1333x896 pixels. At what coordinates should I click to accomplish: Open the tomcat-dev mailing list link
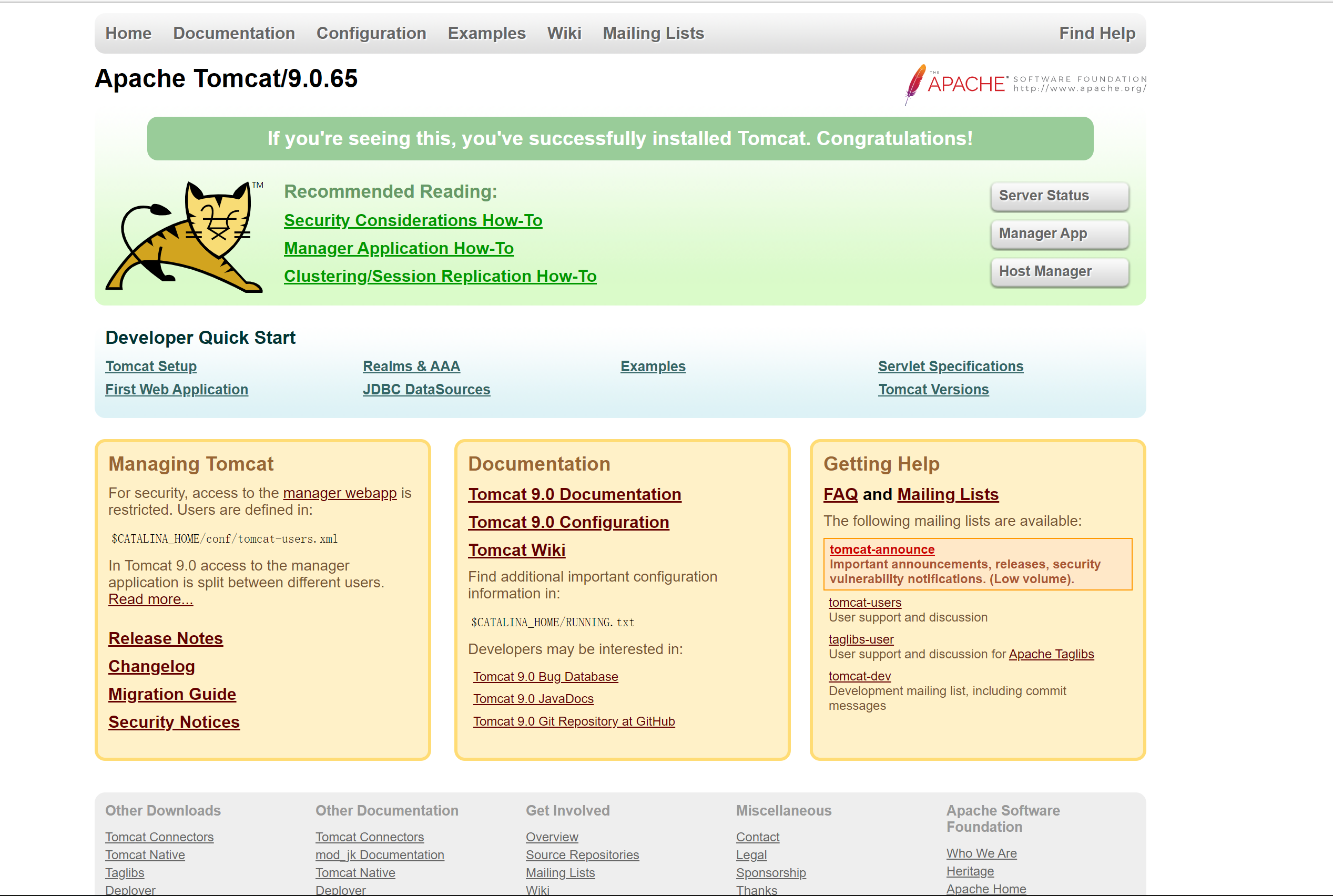pos(860,676)
